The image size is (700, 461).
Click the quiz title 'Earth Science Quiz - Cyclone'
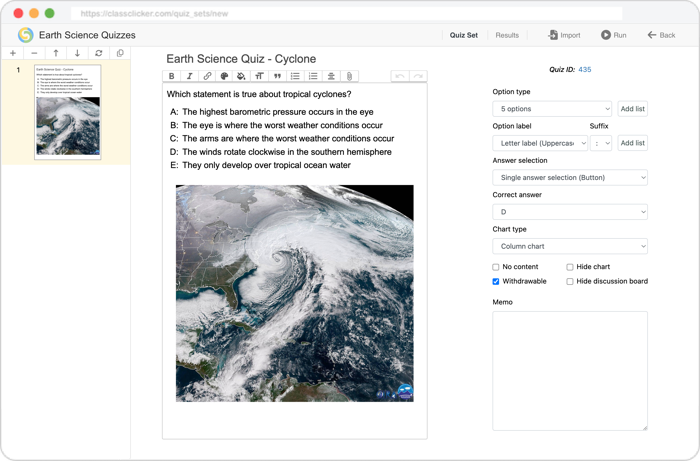[241, 59]
